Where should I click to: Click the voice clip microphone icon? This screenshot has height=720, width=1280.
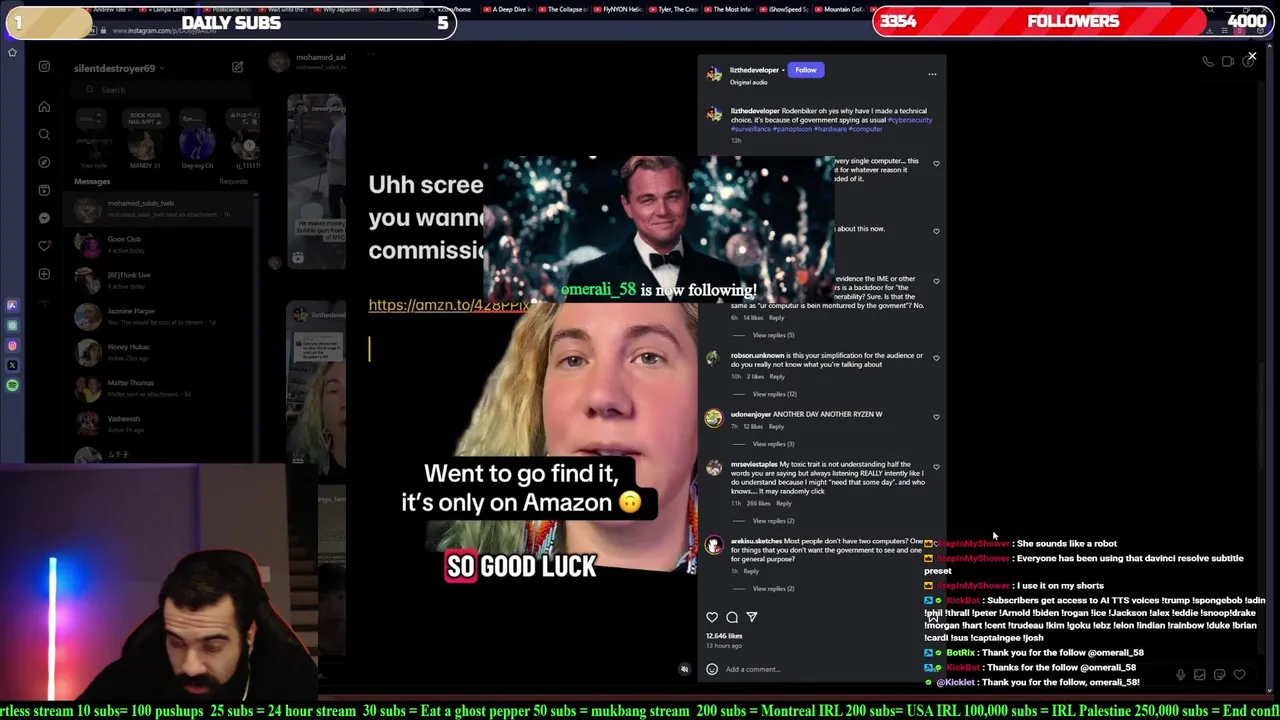click(x=1181, y=675)
